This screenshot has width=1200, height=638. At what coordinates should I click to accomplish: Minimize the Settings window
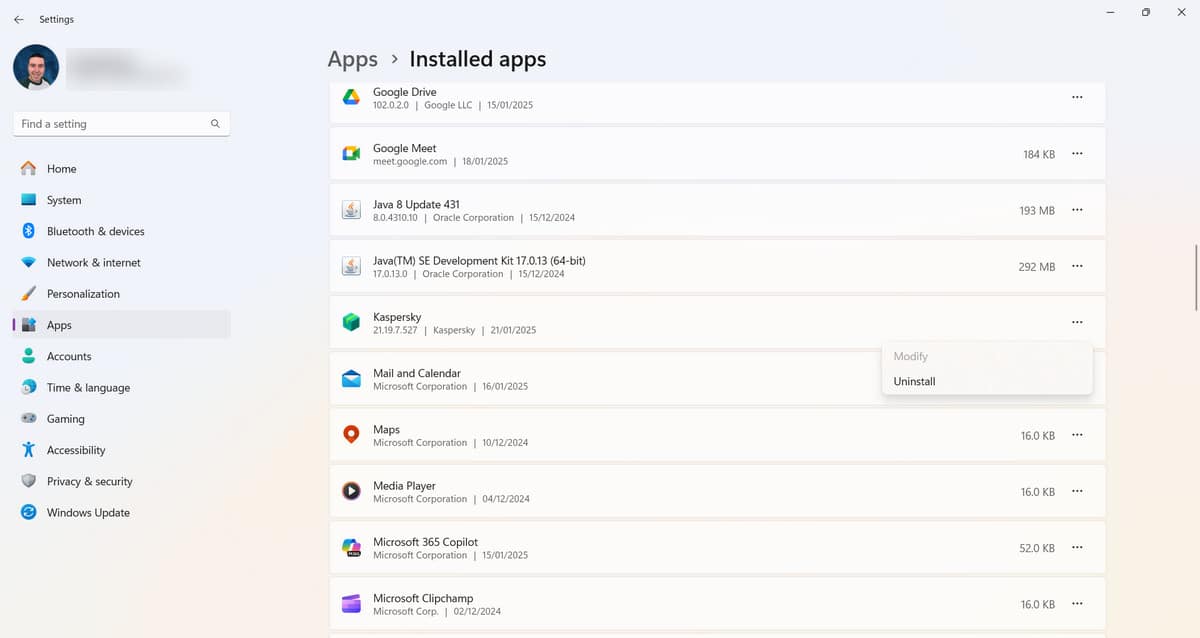pyautogui.click(x=1111, y=12)
